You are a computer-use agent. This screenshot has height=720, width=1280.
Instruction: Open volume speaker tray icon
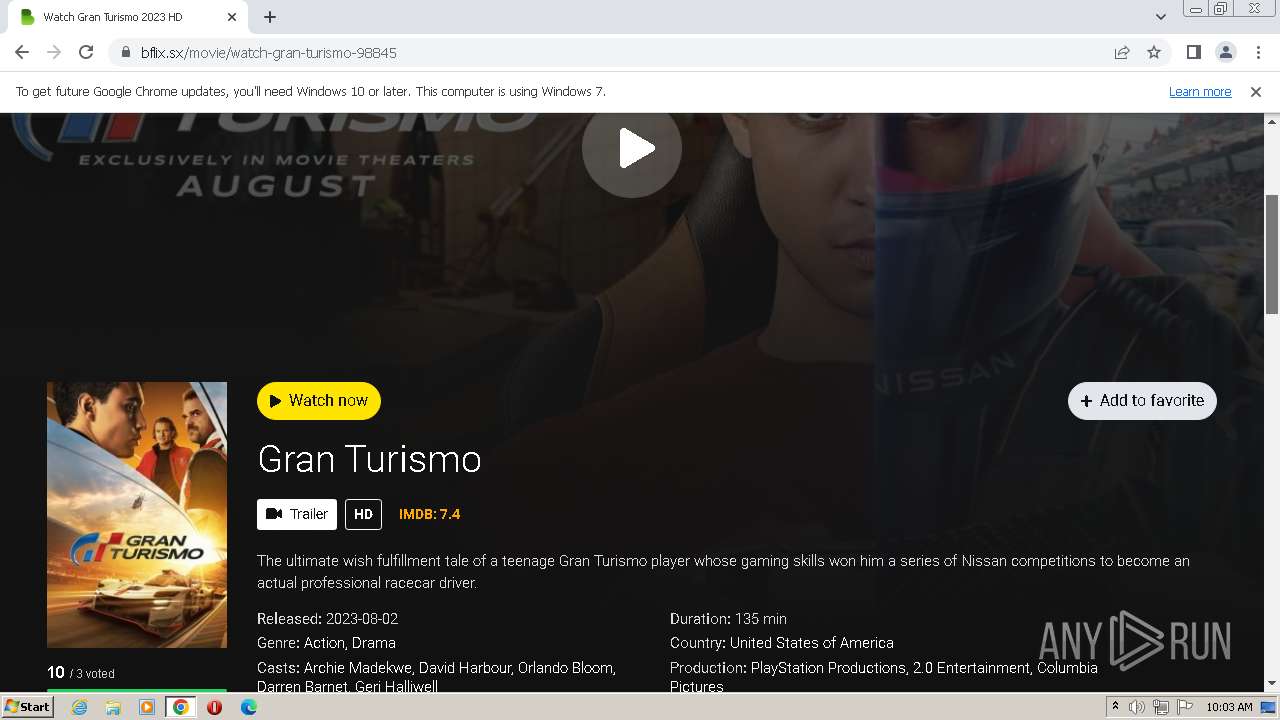click(x=1137, y=707)
